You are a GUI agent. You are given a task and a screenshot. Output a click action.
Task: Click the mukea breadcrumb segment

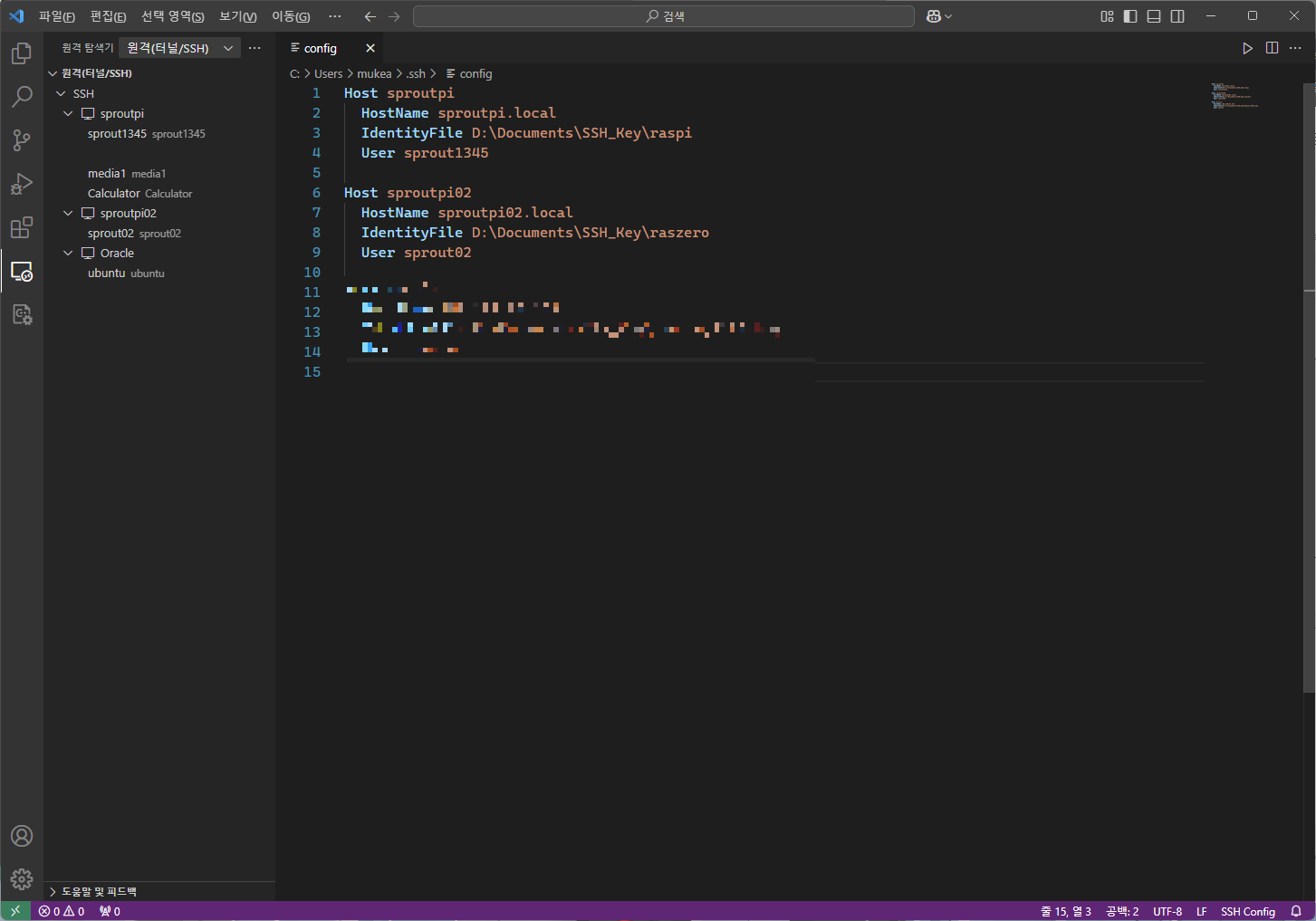374,73
